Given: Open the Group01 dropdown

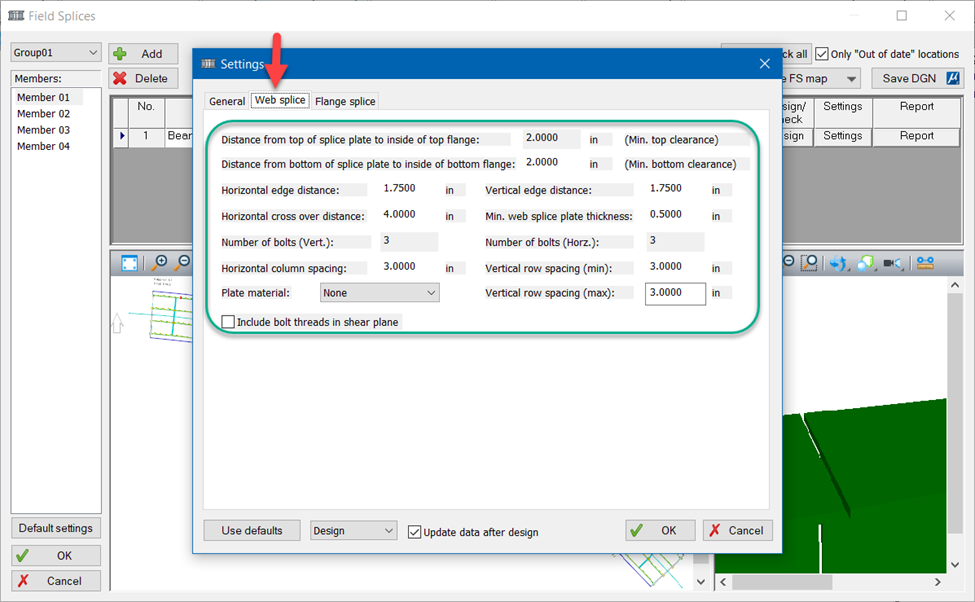Looking at the screenshot, I should [x=55, y=52].
